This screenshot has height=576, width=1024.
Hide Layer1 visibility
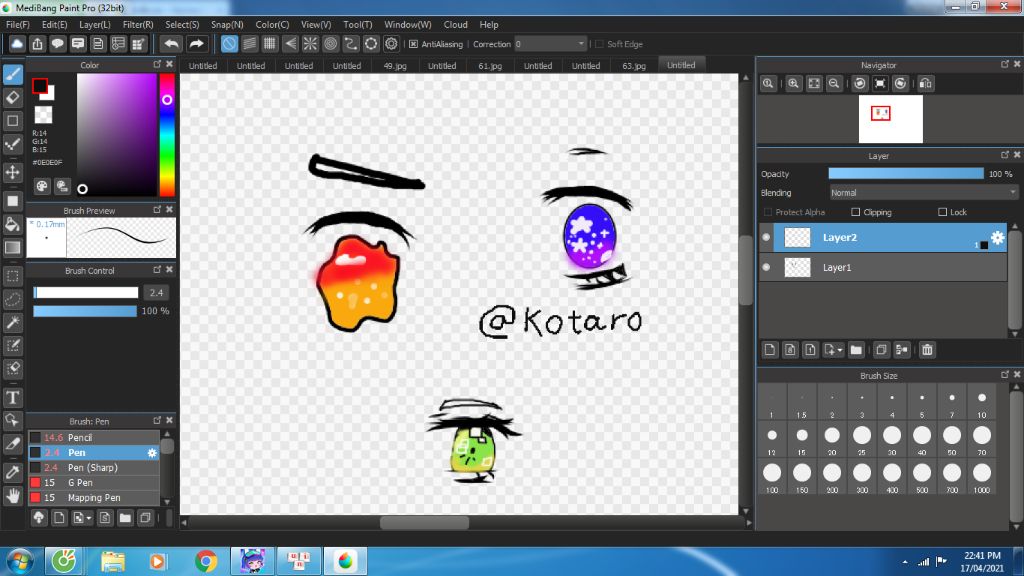(767, 267)
